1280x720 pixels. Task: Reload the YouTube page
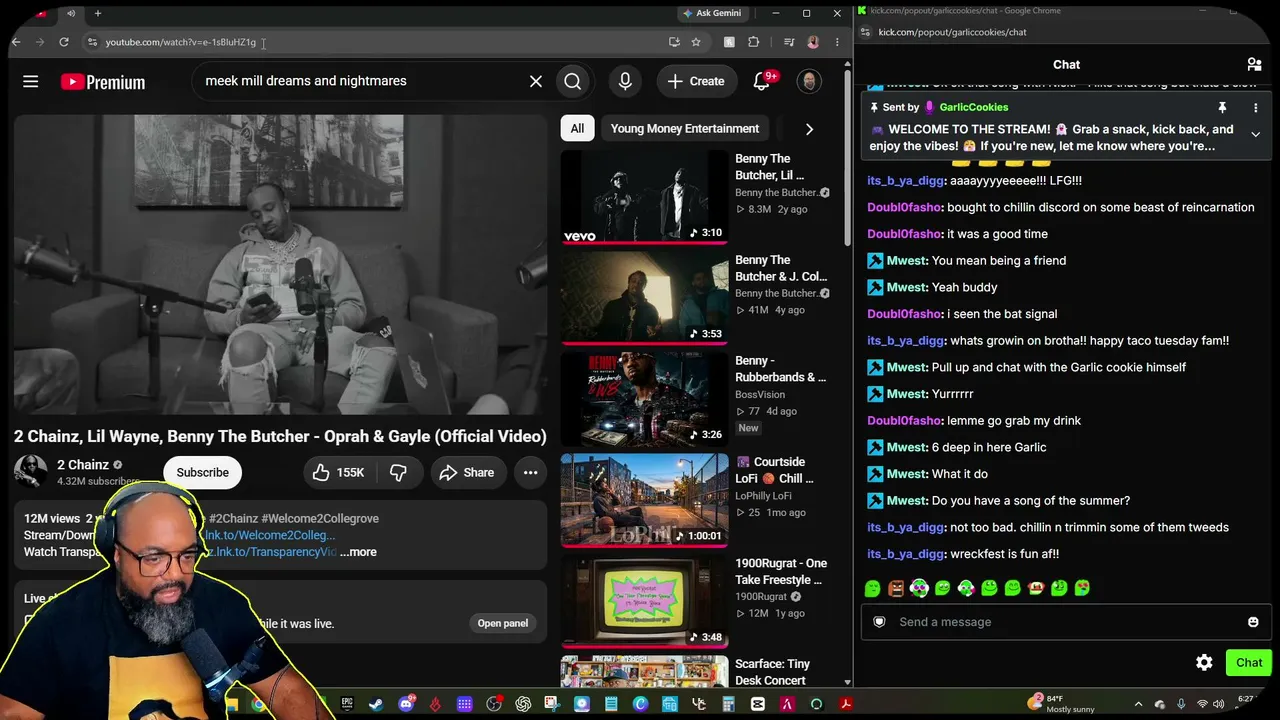click(x=64, y=42)
